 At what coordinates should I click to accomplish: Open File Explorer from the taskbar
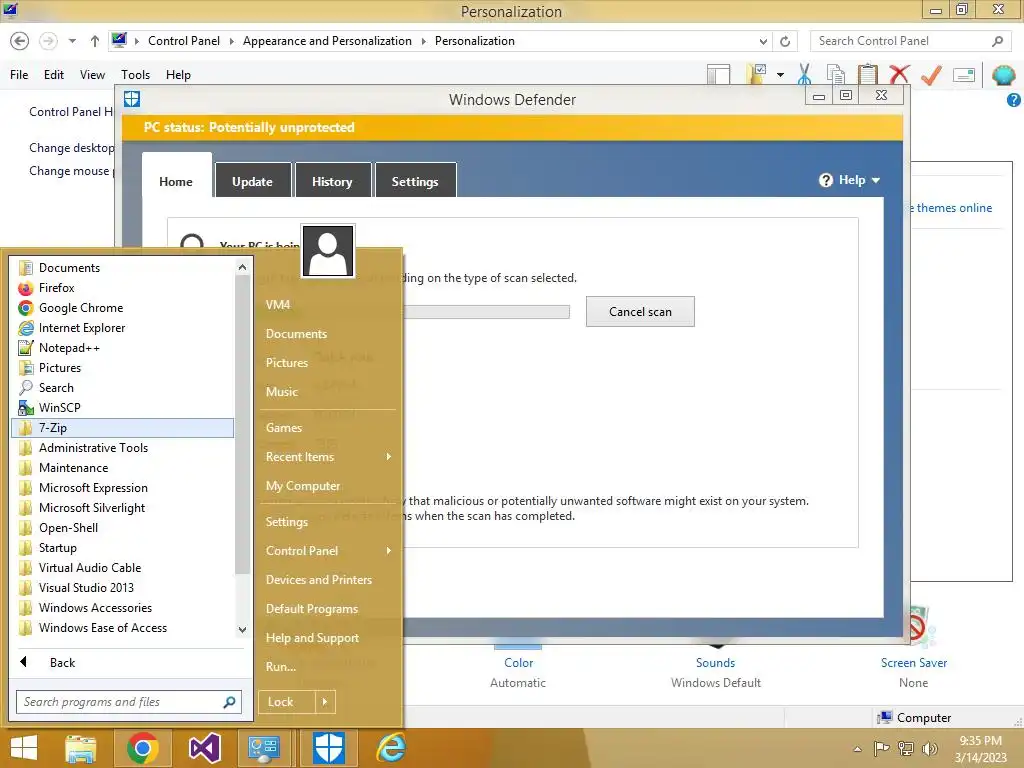point(81,748)
